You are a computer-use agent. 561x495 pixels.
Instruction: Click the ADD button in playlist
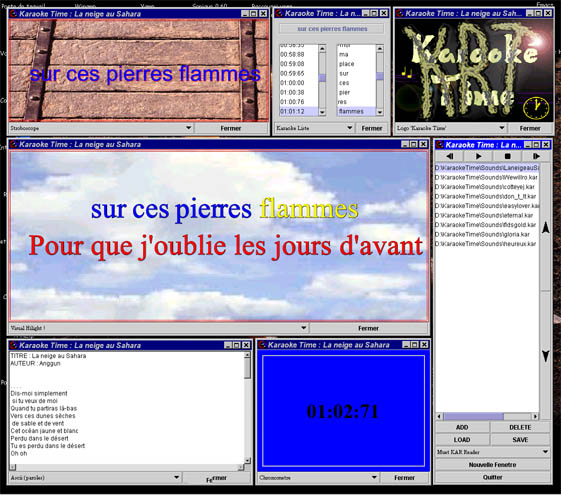point(462,427)
